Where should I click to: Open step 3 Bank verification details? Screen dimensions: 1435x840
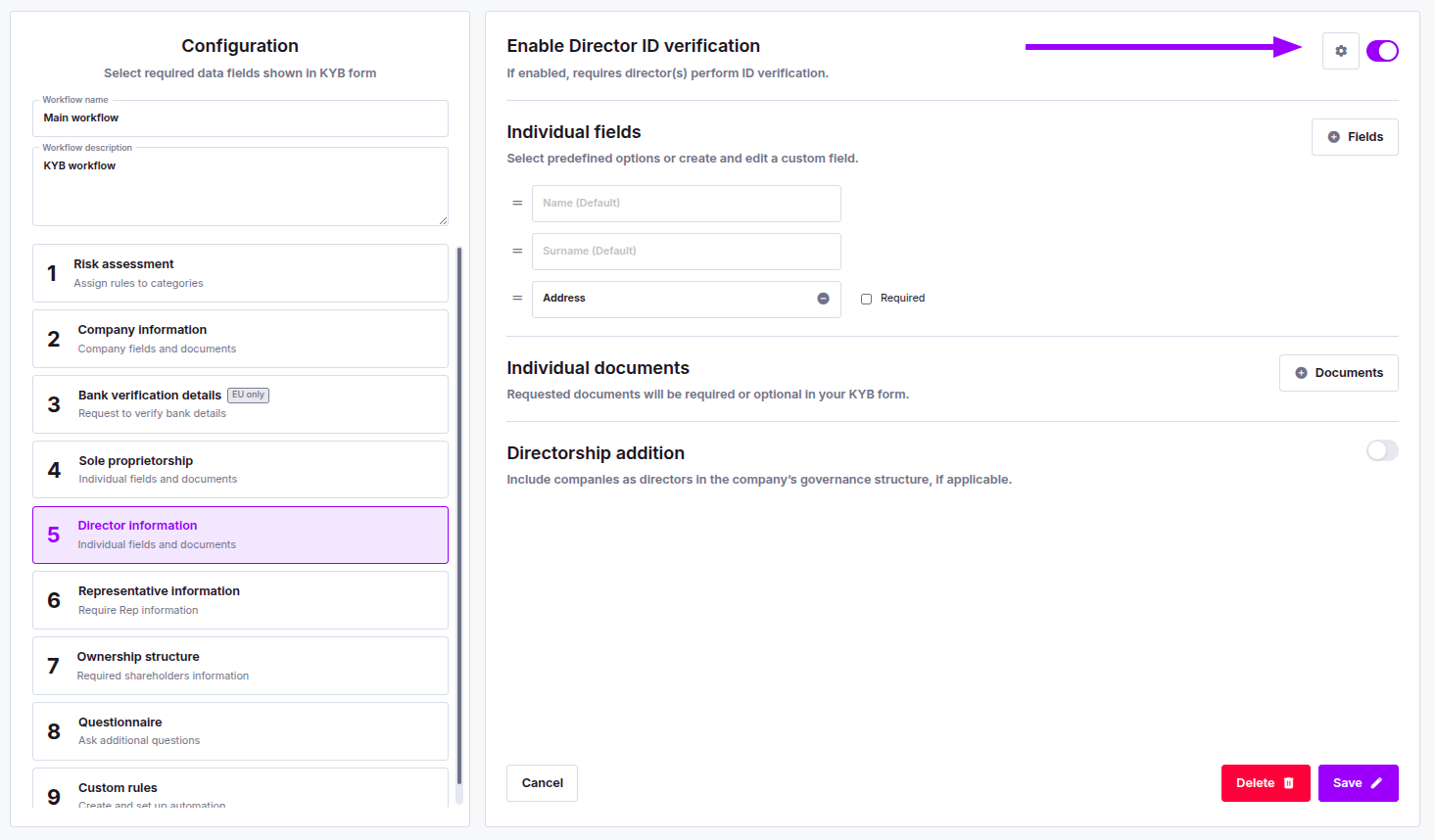pos(240,404)
